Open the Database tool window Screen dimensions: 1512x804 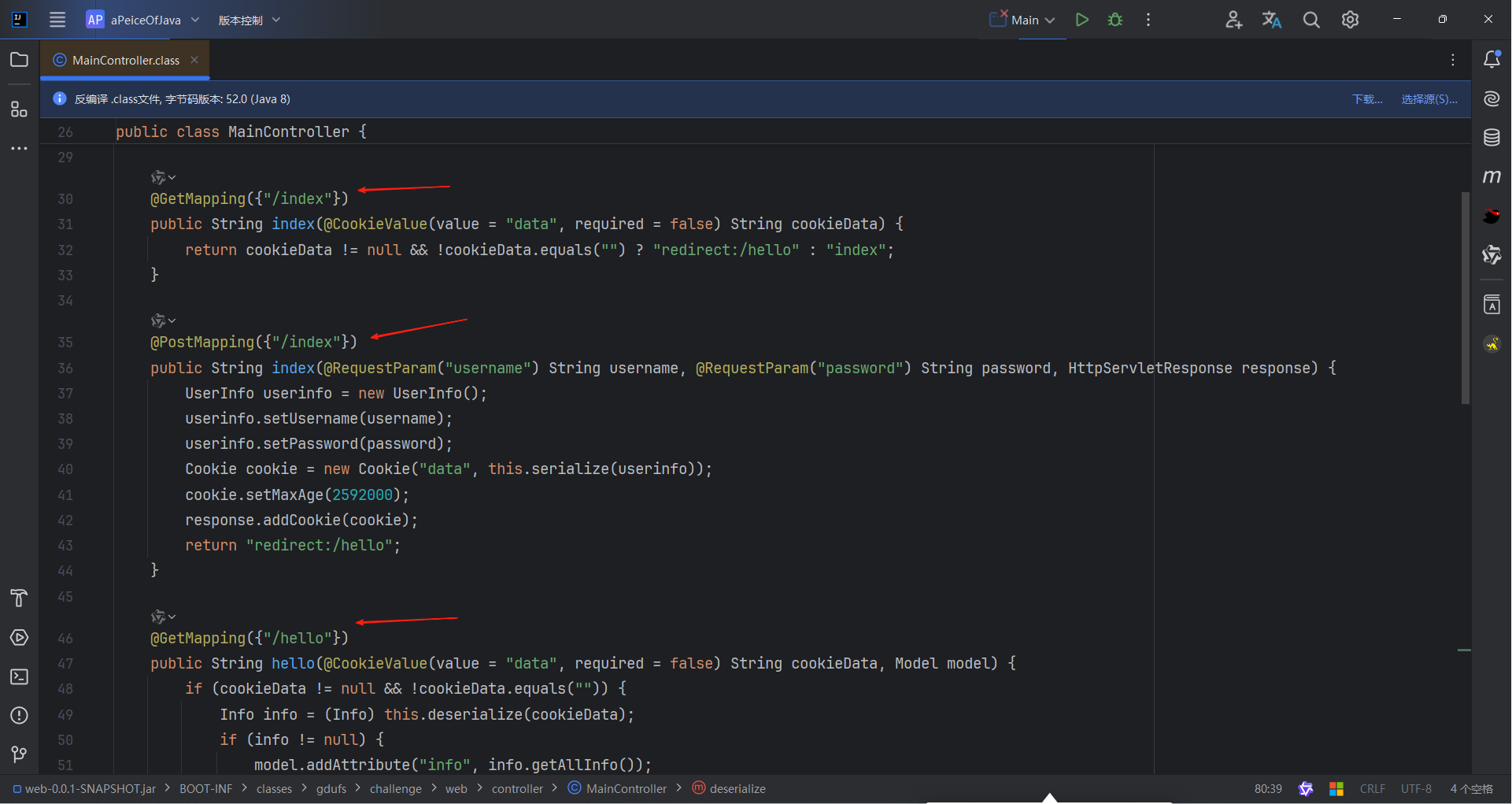[1492, 138]
